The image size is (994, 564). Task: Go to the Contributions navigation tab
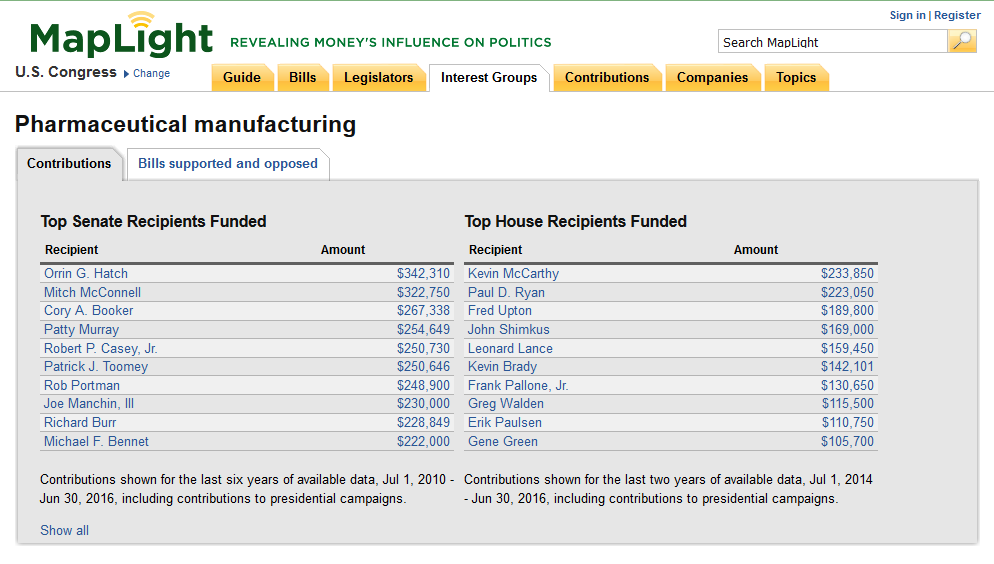[x=607, y=77]
